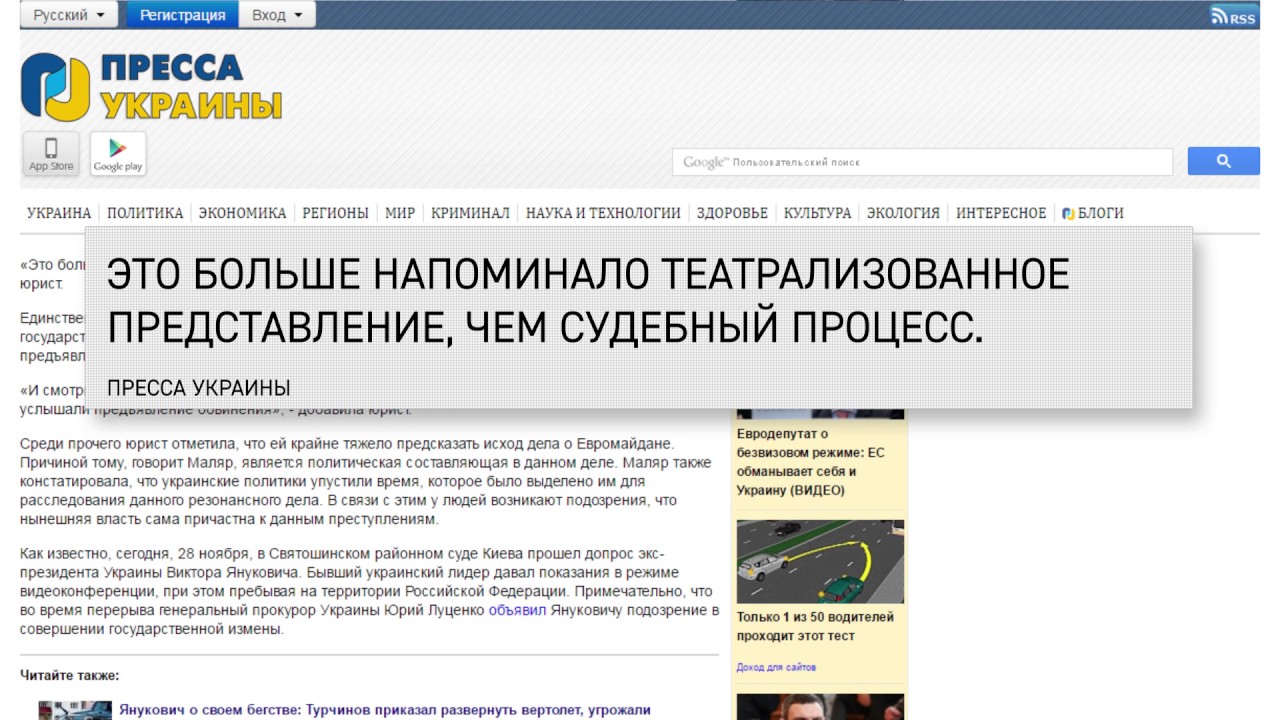Click the Доход для сайтов link

(x=776, y=667)
